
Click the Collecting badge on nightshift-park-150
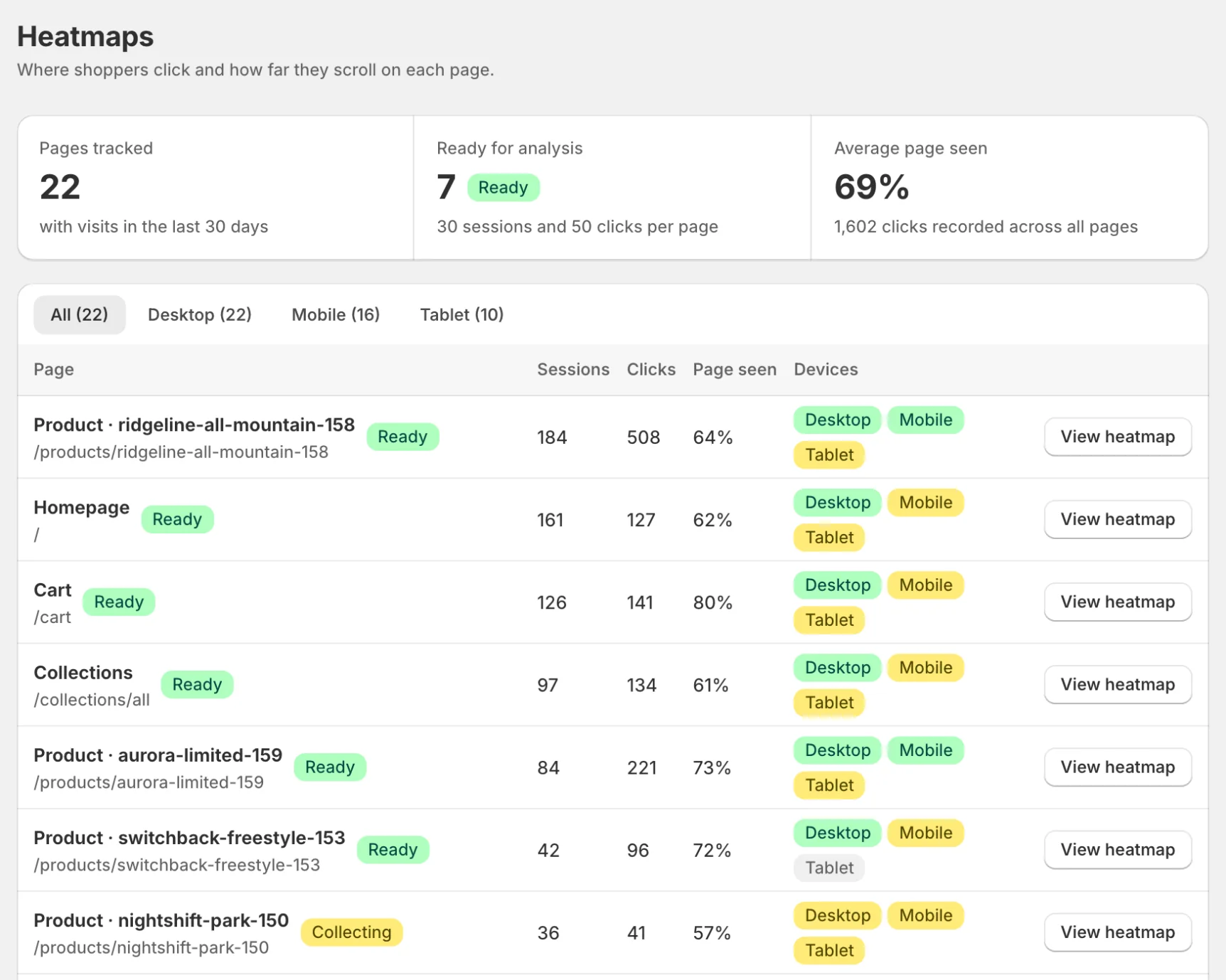(x=351, y=932)
